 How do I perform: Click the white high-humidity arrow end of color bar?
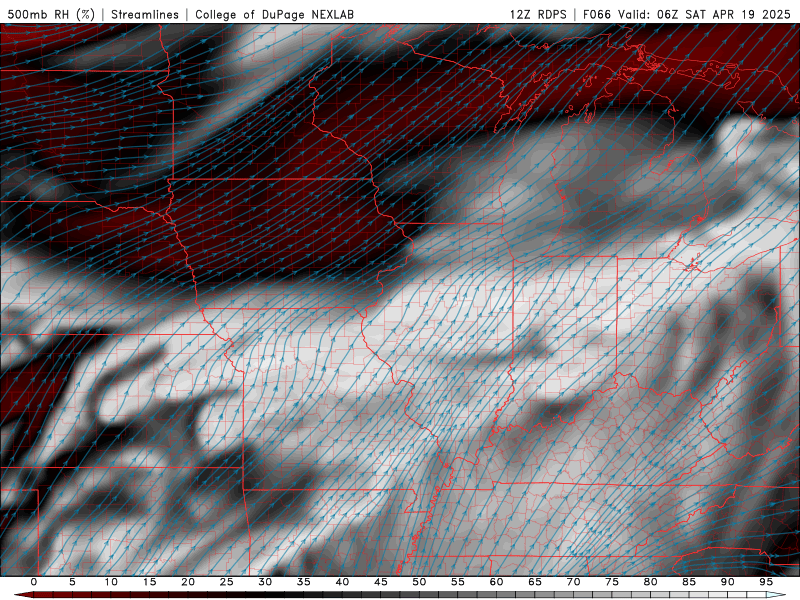(x=777, y=595)
